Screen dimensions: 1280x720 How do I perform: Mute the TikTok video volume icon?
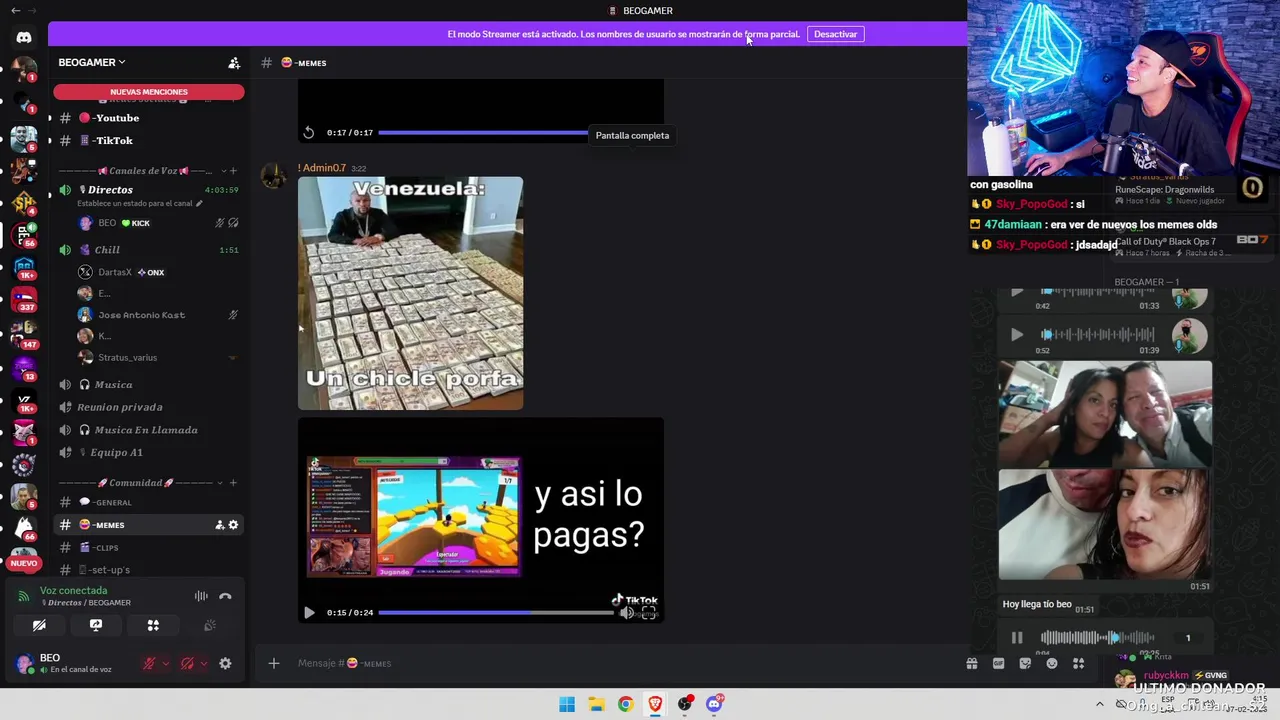tap(627, 613)
